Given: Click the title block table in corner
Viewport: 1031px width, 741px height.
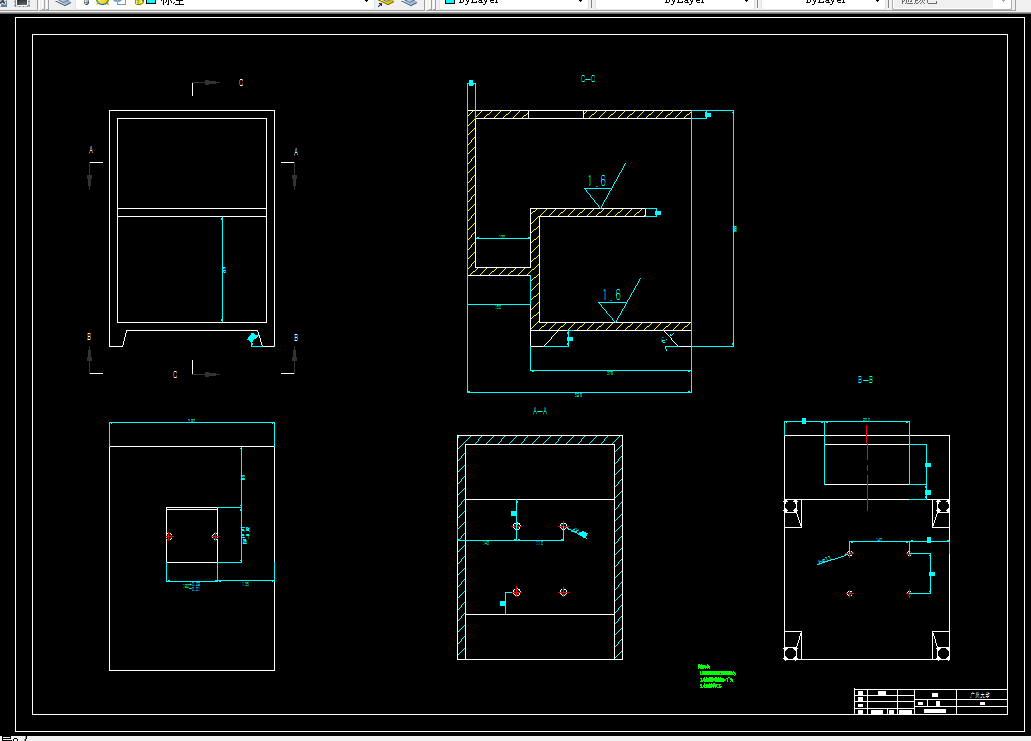Looking at the screenshot, I should [x=930, y=702].
